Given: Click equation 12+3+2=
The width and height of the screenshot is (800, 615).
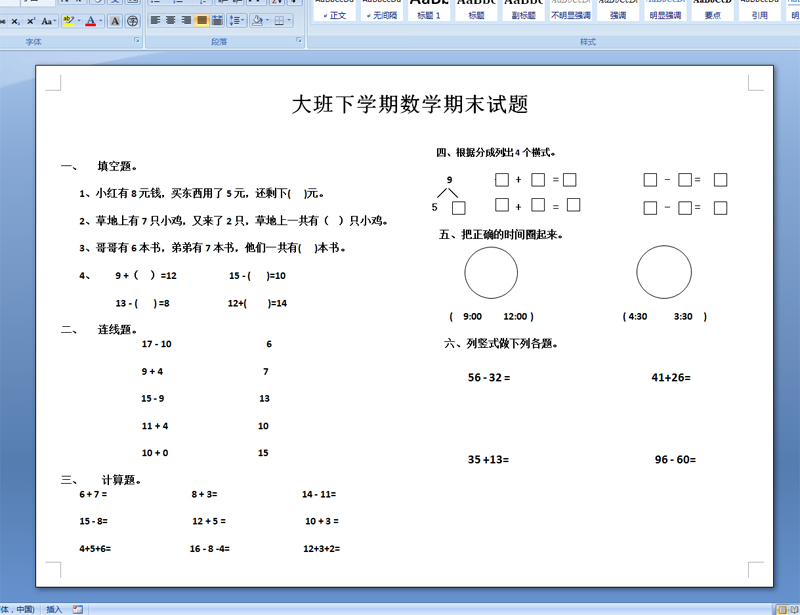Looking at the screenshot, I should coord(321,549).
